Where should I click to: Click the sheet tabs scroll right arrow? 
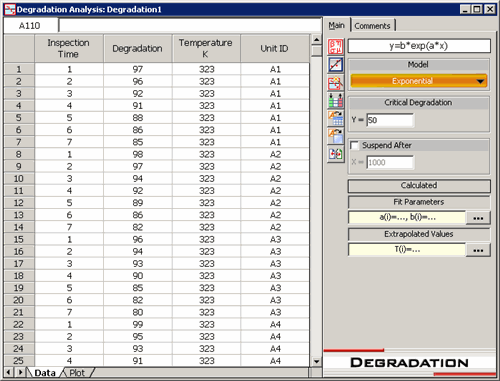pyautogui.click(x=20, y=372)
